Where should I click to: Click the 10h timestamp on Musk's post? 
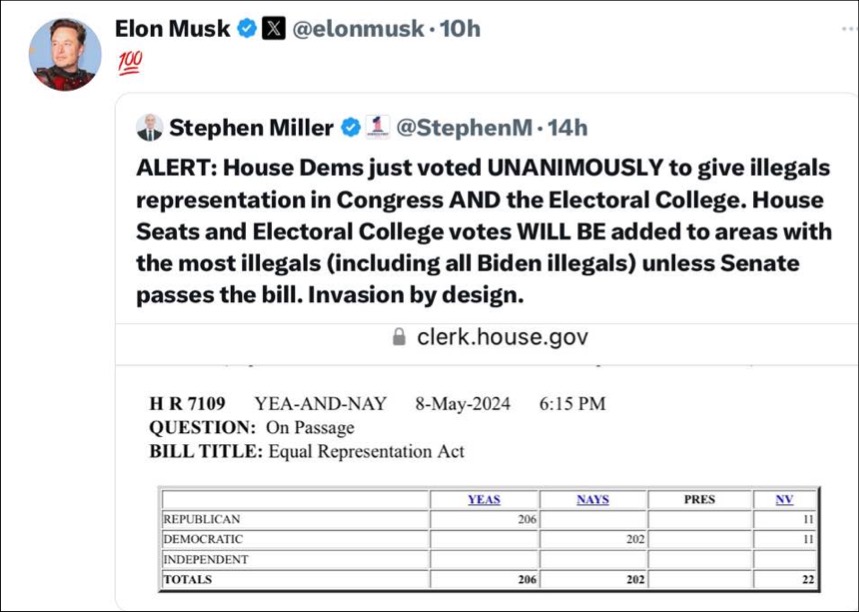[460, 28]
